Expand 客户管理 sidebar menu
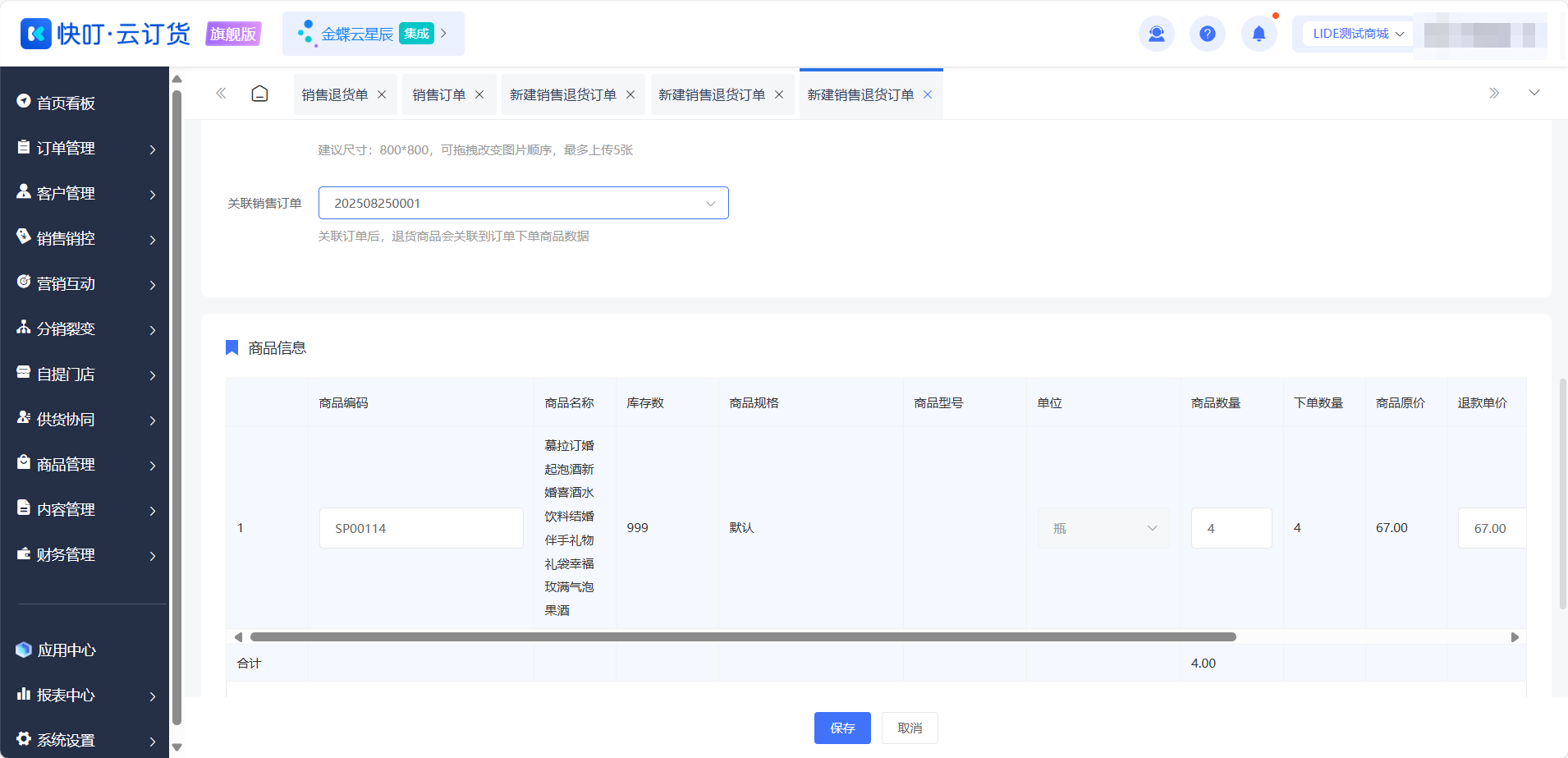Viewport: 1568px width, 758px height. (85, 193)
